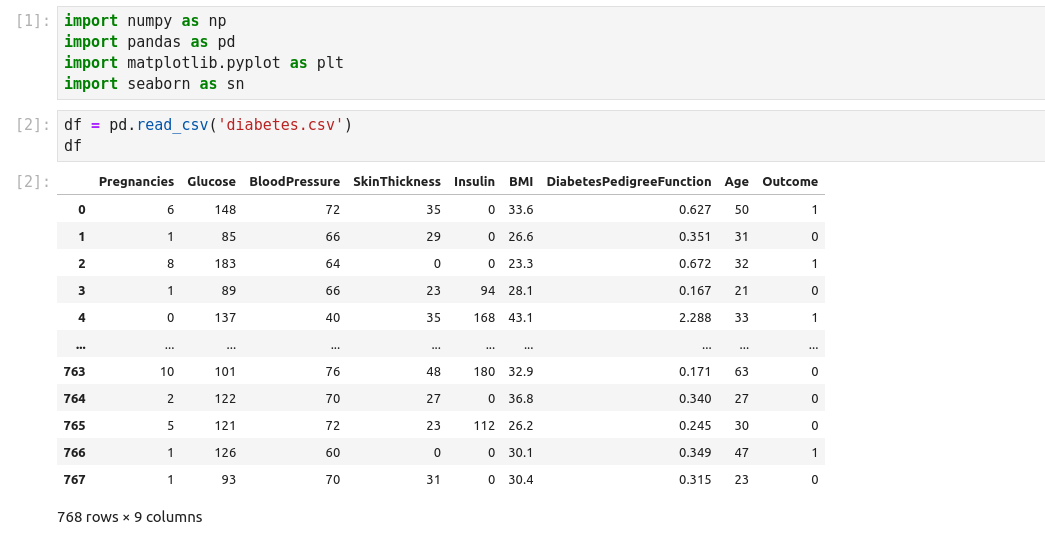Click the BloodPressure column header

294,182
